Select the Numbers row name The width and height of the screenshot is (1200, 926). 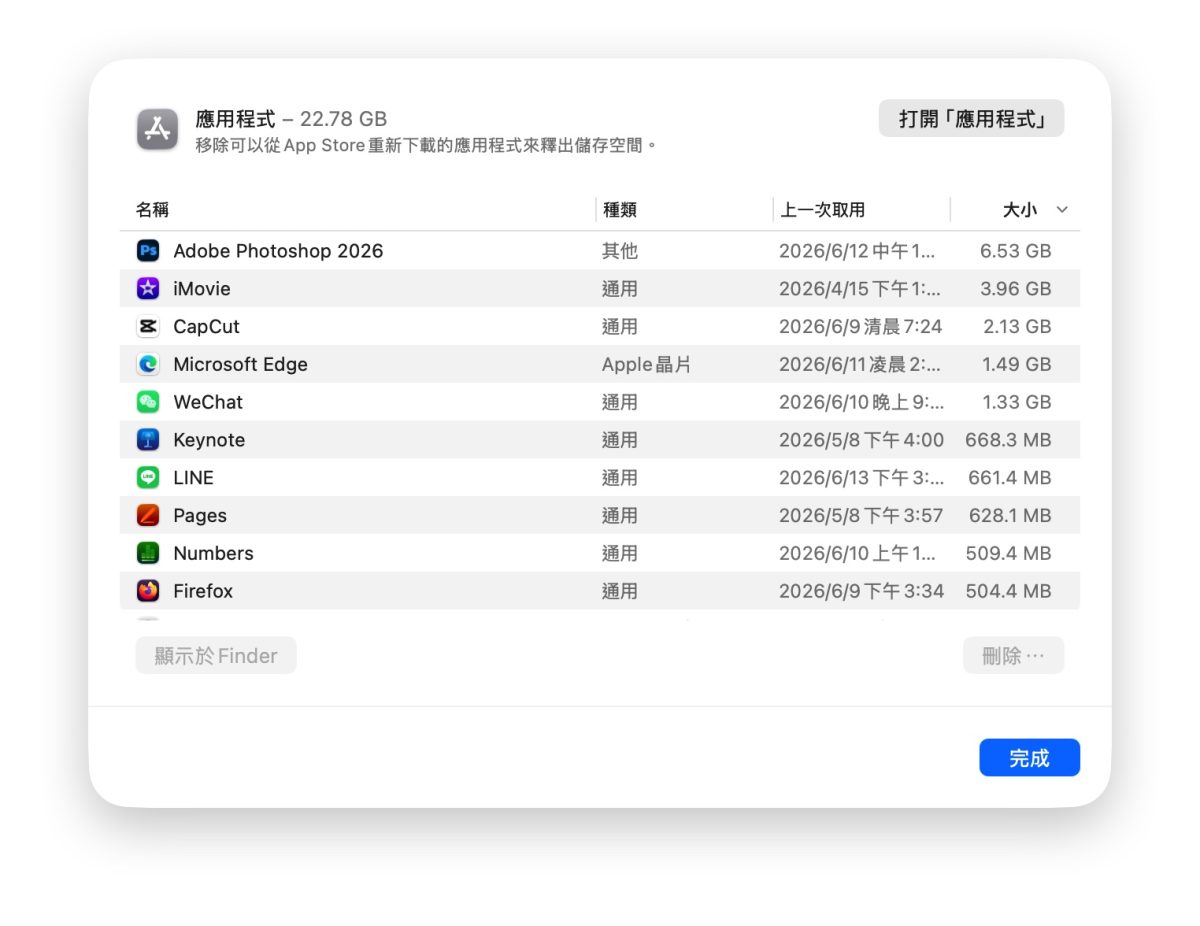pos(213,553)
